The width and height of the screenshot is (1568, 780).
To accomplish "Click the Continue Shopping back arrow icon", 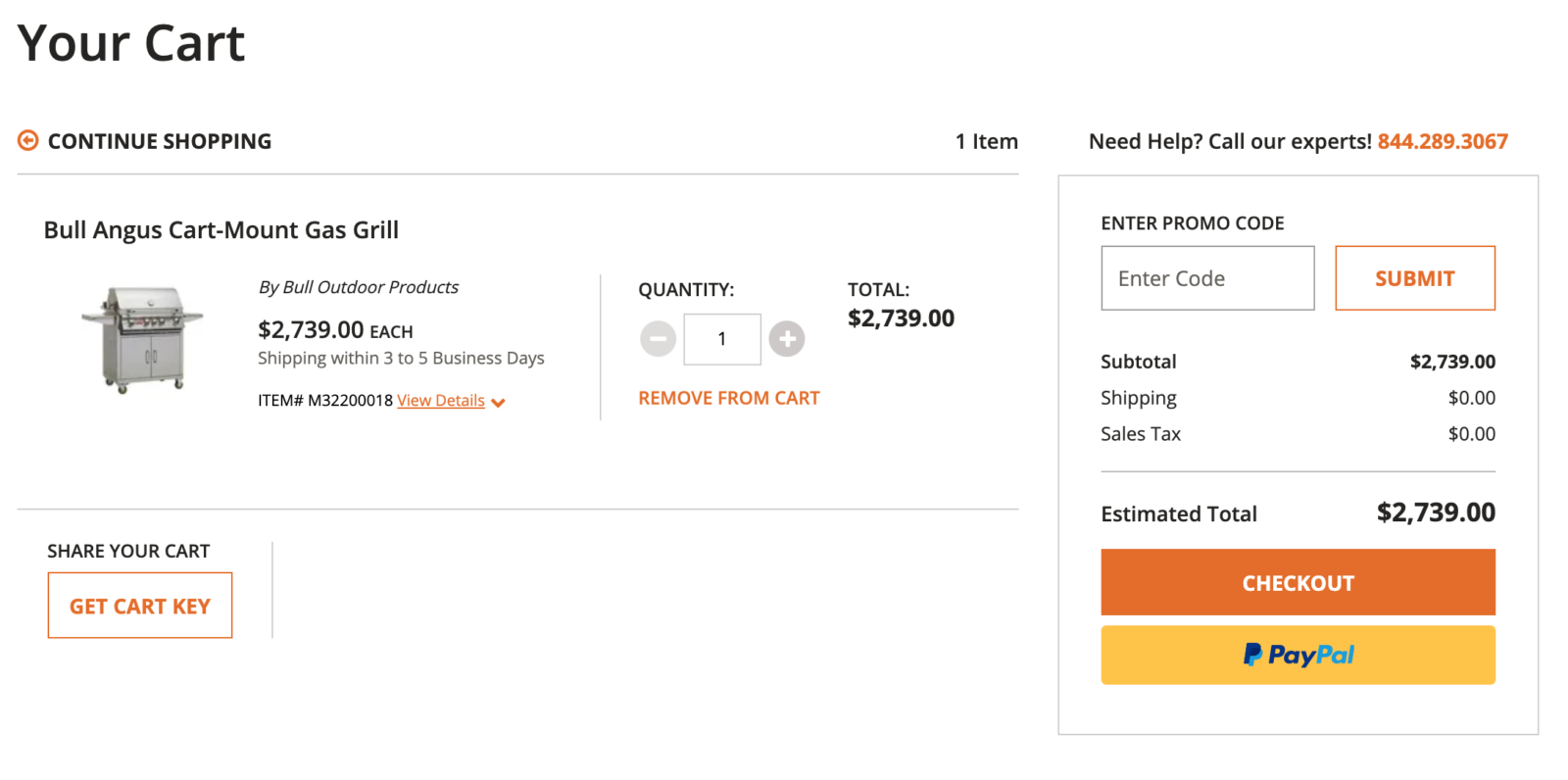I will click(x=28, y=141).
